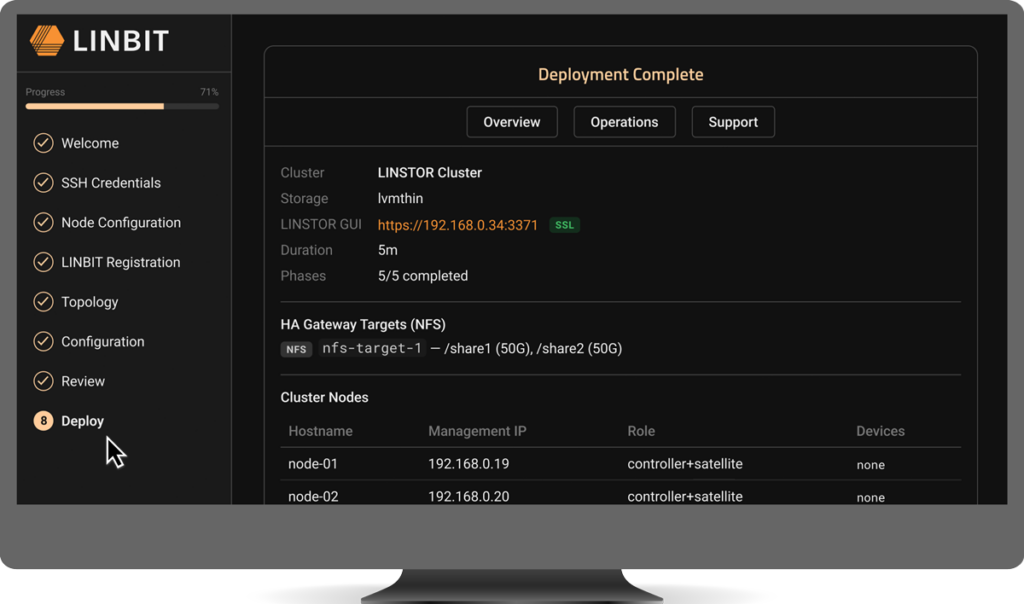
Task: Click the checkmark icon beside LINBIT Registration
Action: tap(43, 262)
